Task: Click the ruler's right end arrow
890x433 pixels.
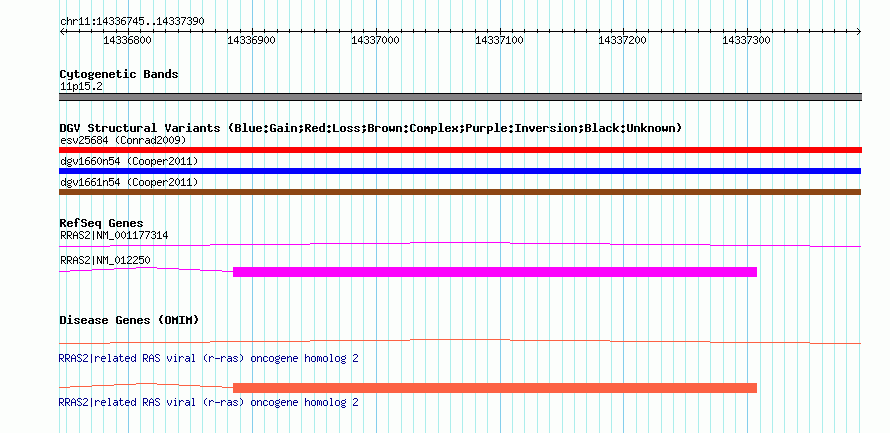Action: coord(858,32)
